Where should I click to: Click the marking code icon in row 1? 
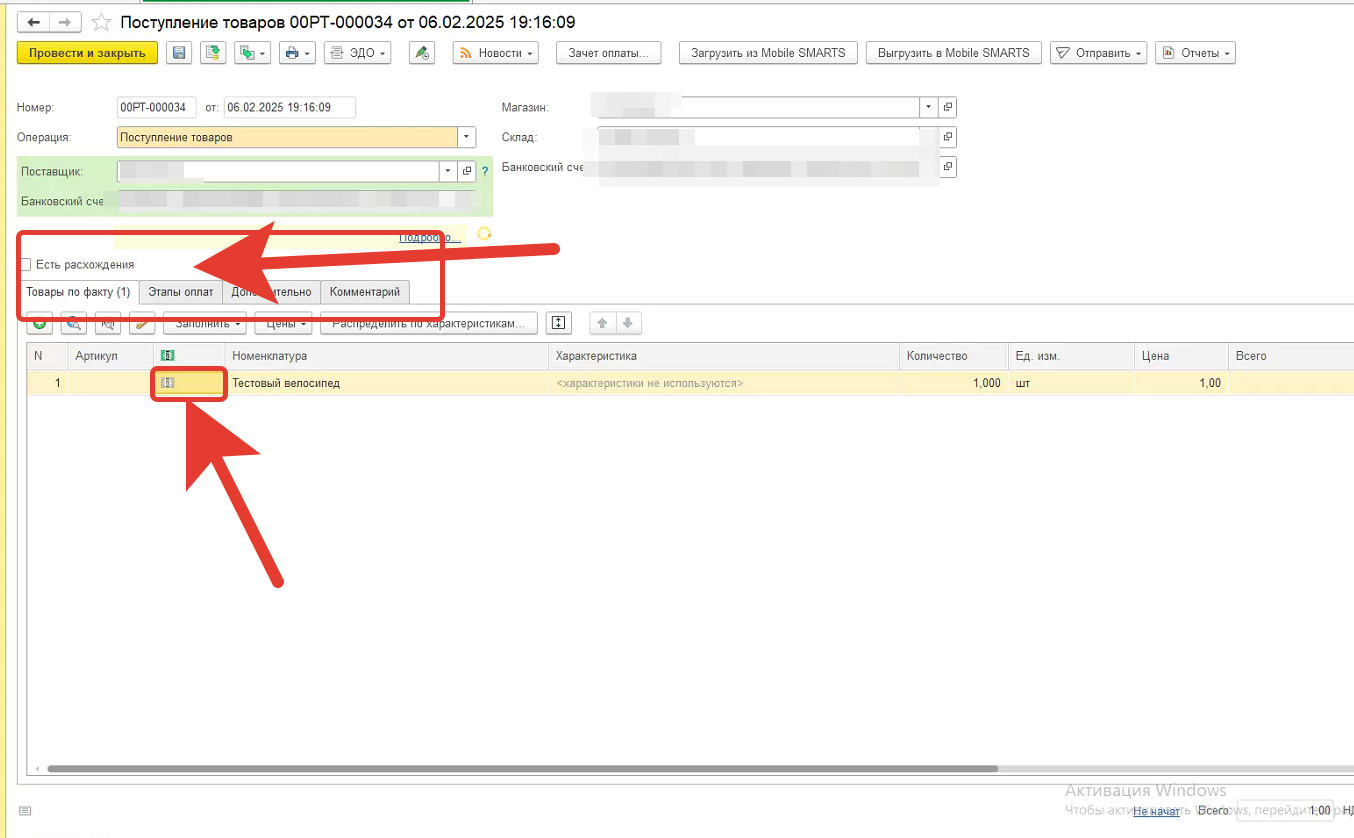[168, 383]
